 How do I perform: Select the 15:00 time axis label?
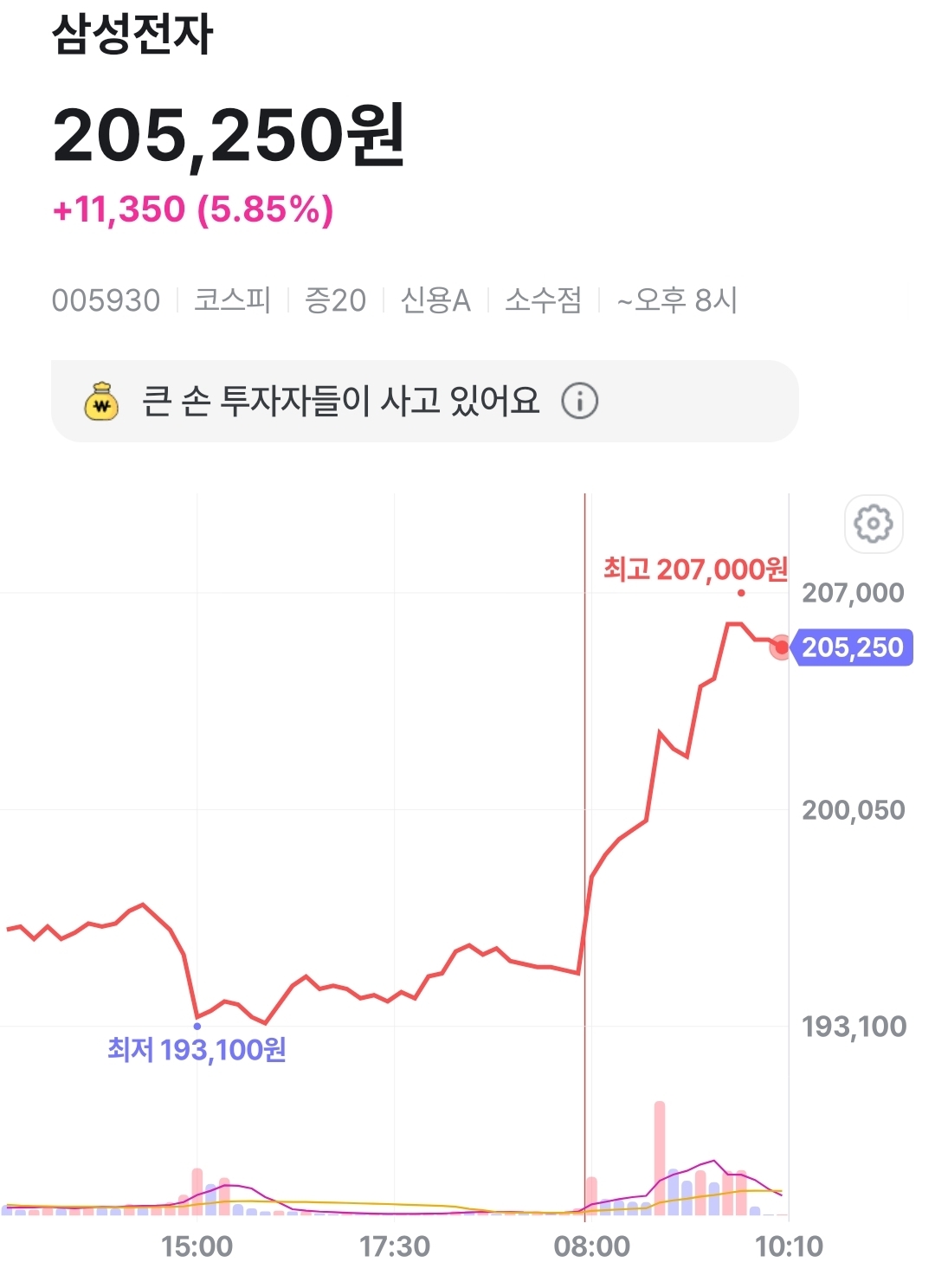[197, 1246]
